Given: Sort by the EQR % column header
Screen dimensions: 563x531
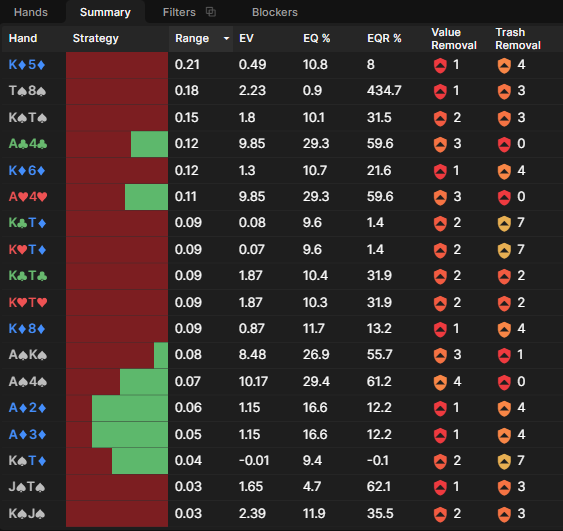Looking at the screenshot, I should (x=384, y=38).
